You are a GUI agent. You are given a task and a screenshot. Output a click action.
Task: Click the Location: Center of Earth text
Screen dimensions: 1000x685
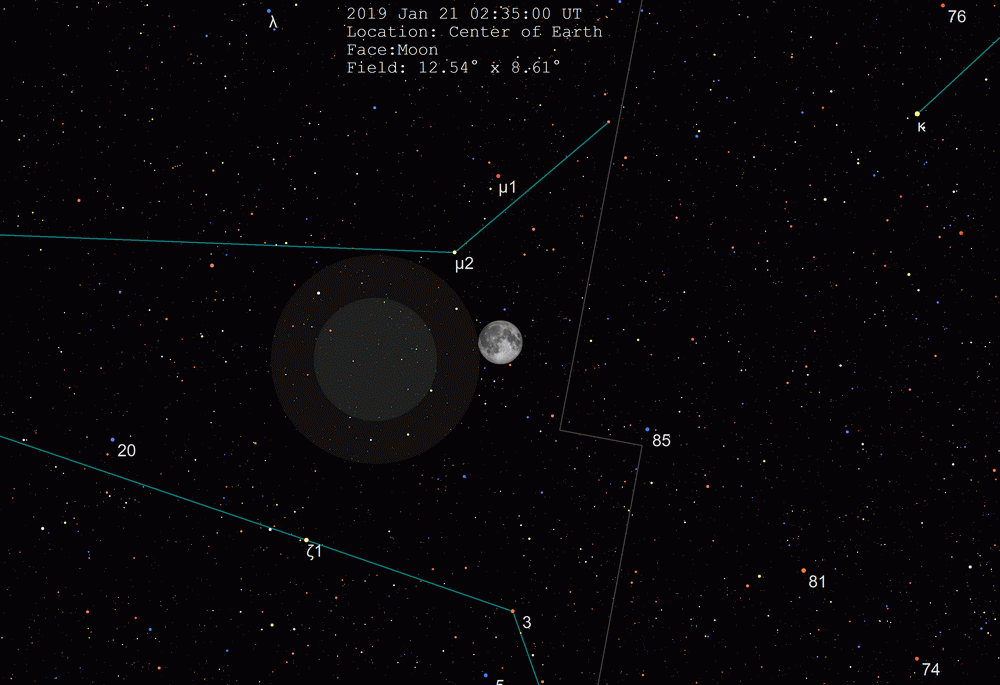[x=475, y=32]
